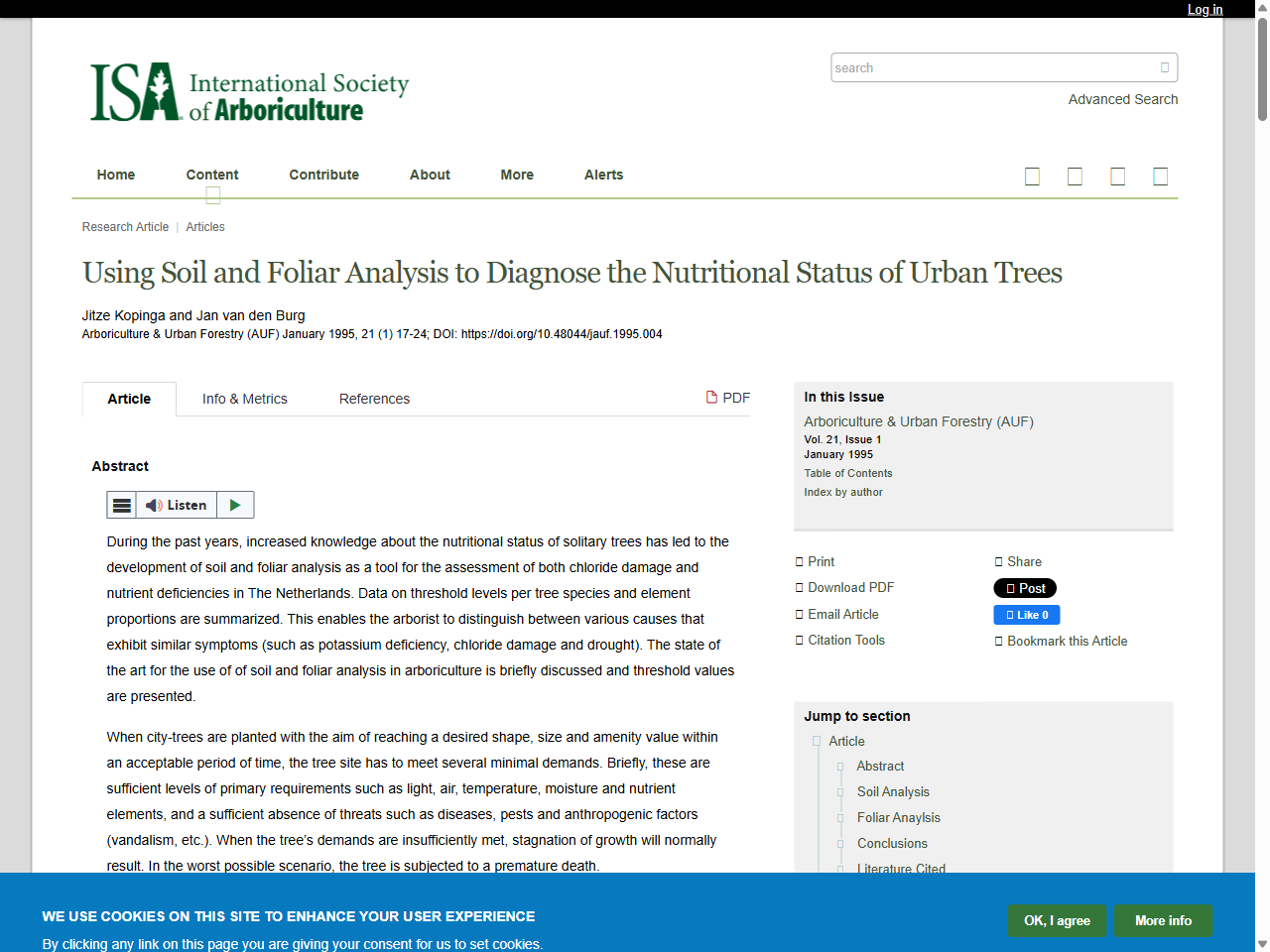Switch to the Info & Metrics tab
Image resolution: width=1270 pixels, height=952 pixels.
244,399
